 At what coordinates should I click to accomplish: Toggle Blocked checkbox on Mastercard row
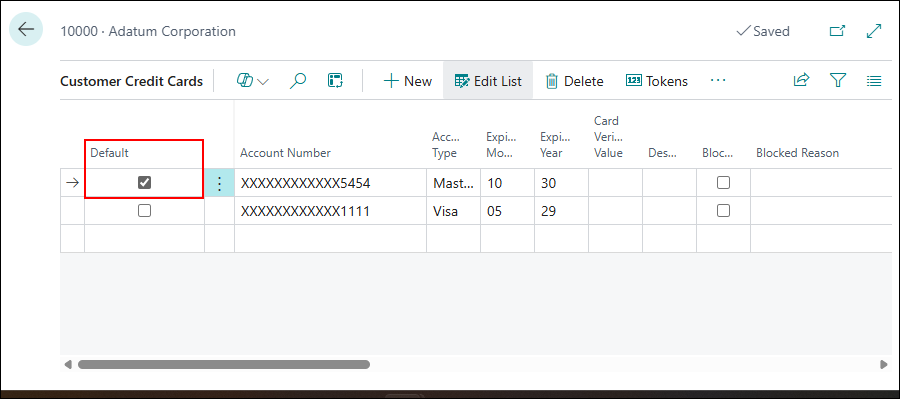pyautogui.click(x=724, y=183)
